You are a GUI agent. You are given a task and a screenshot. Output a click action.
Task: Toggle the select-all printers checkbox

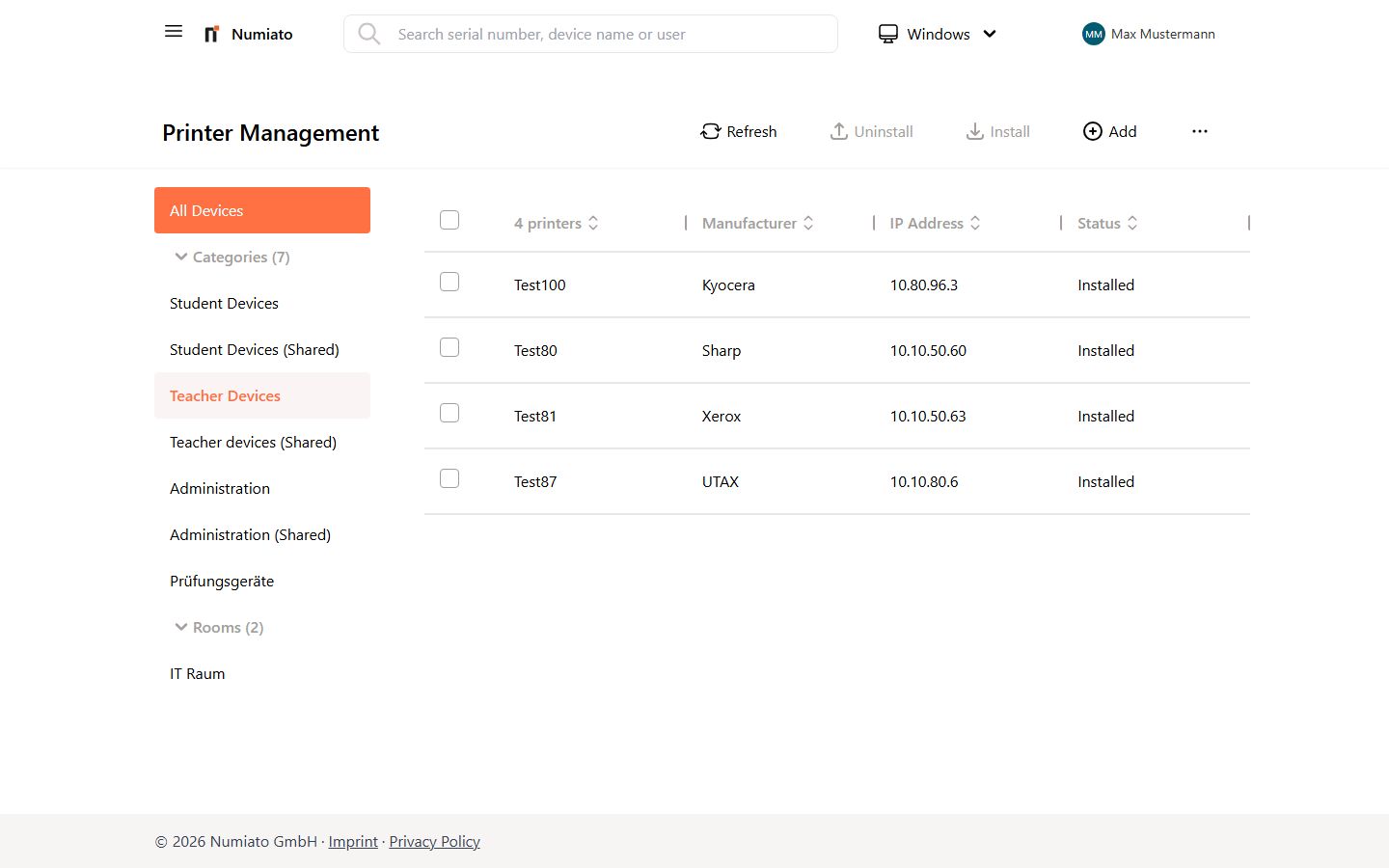[x=449, y=220]
